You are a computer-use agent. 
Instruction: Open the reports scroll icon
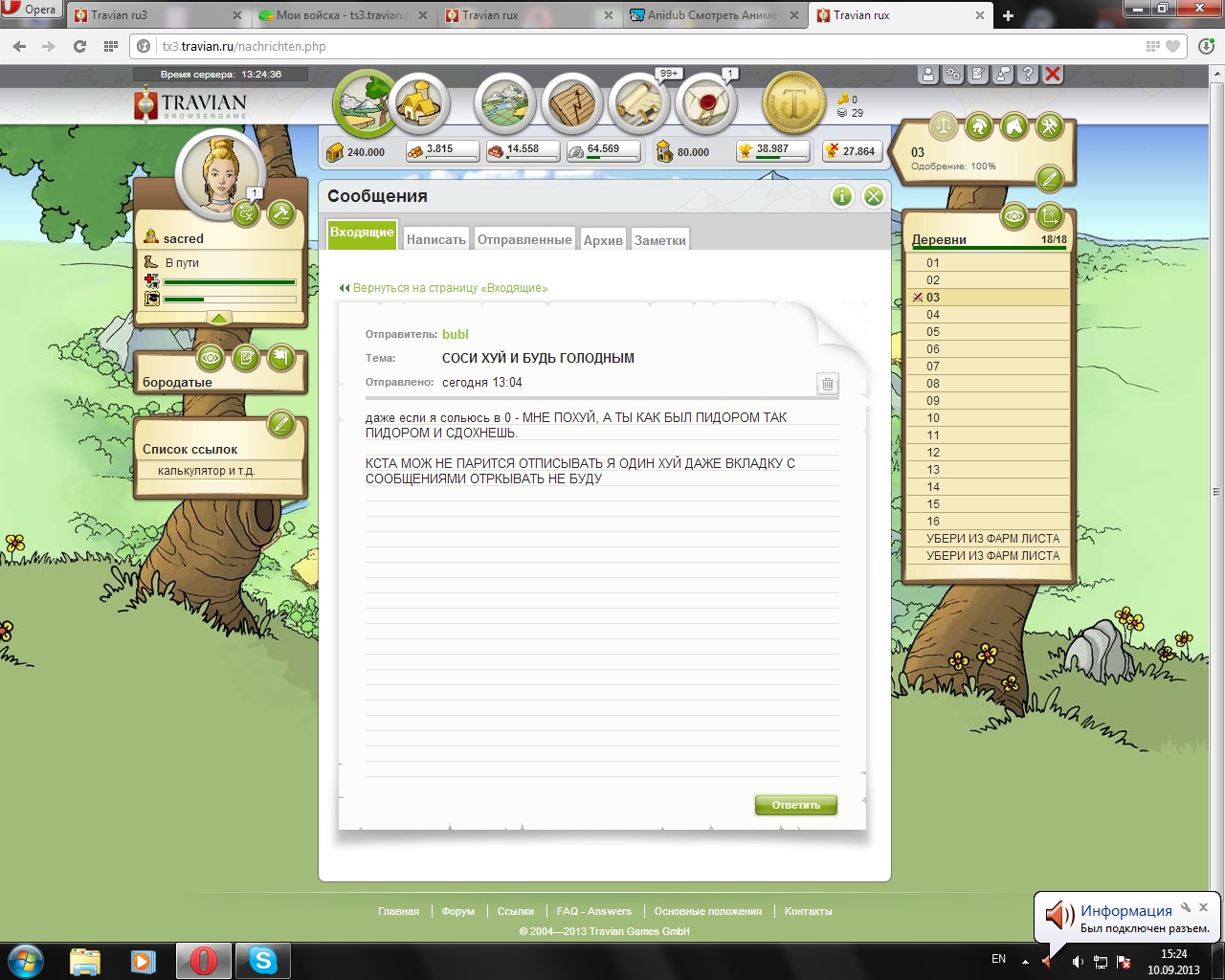pos(639,103)
